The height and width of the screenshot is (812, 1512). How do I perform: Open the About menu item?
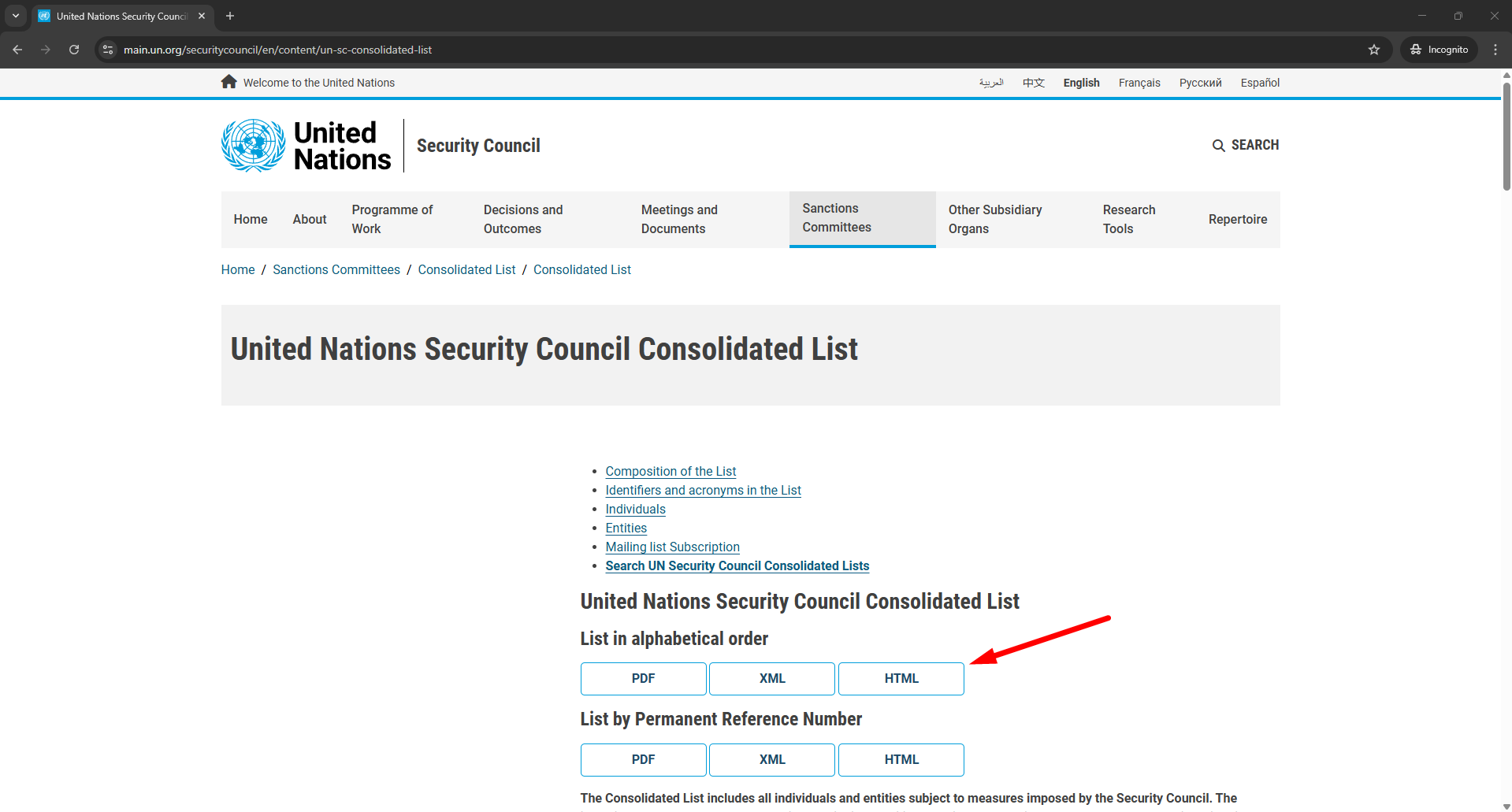coord(310,220)
